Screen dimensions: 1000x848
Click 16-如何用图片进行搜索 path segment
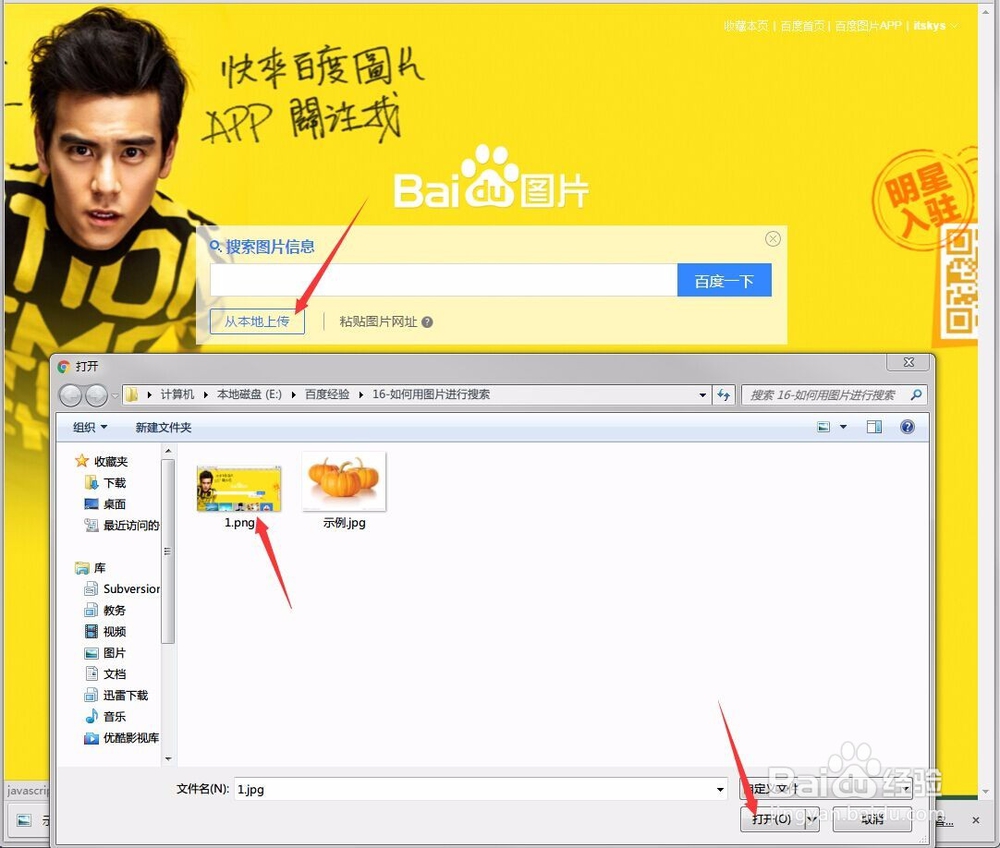pyautogui.click(x=431, y=394)
